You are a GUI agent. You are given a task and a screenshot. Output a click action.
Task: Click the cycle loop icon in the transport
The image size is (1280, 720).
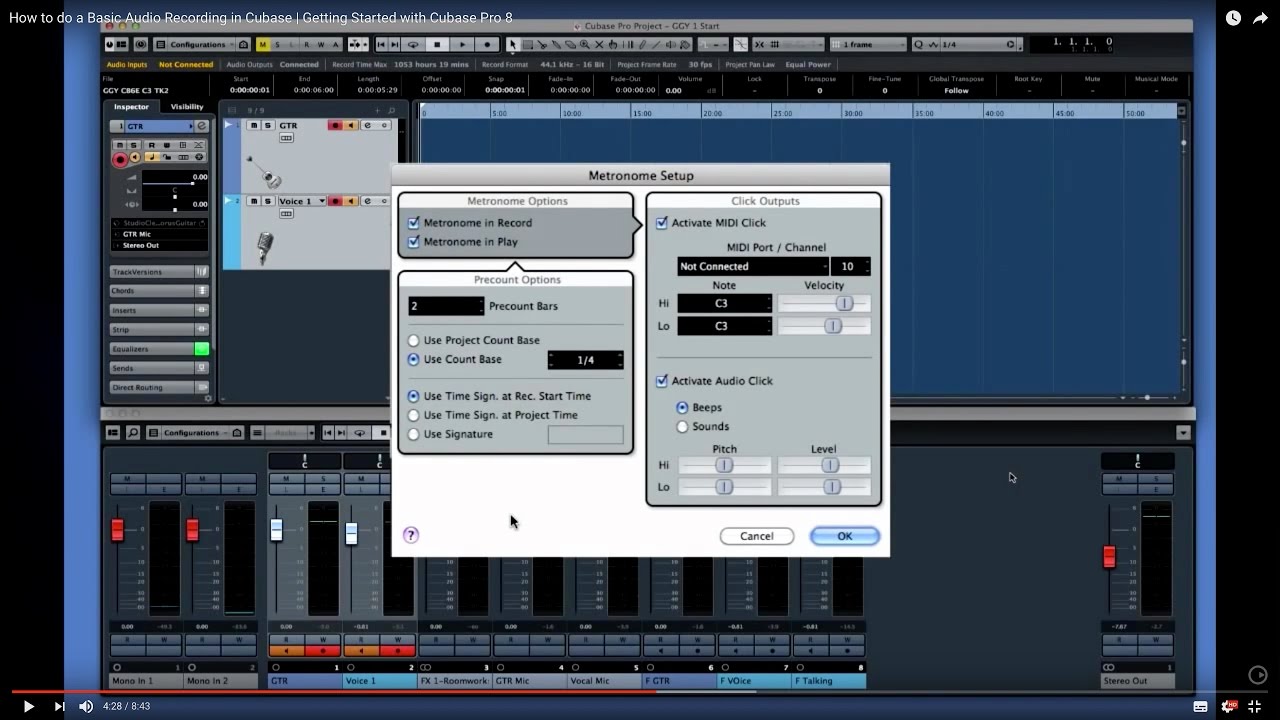tap(413, 44)
